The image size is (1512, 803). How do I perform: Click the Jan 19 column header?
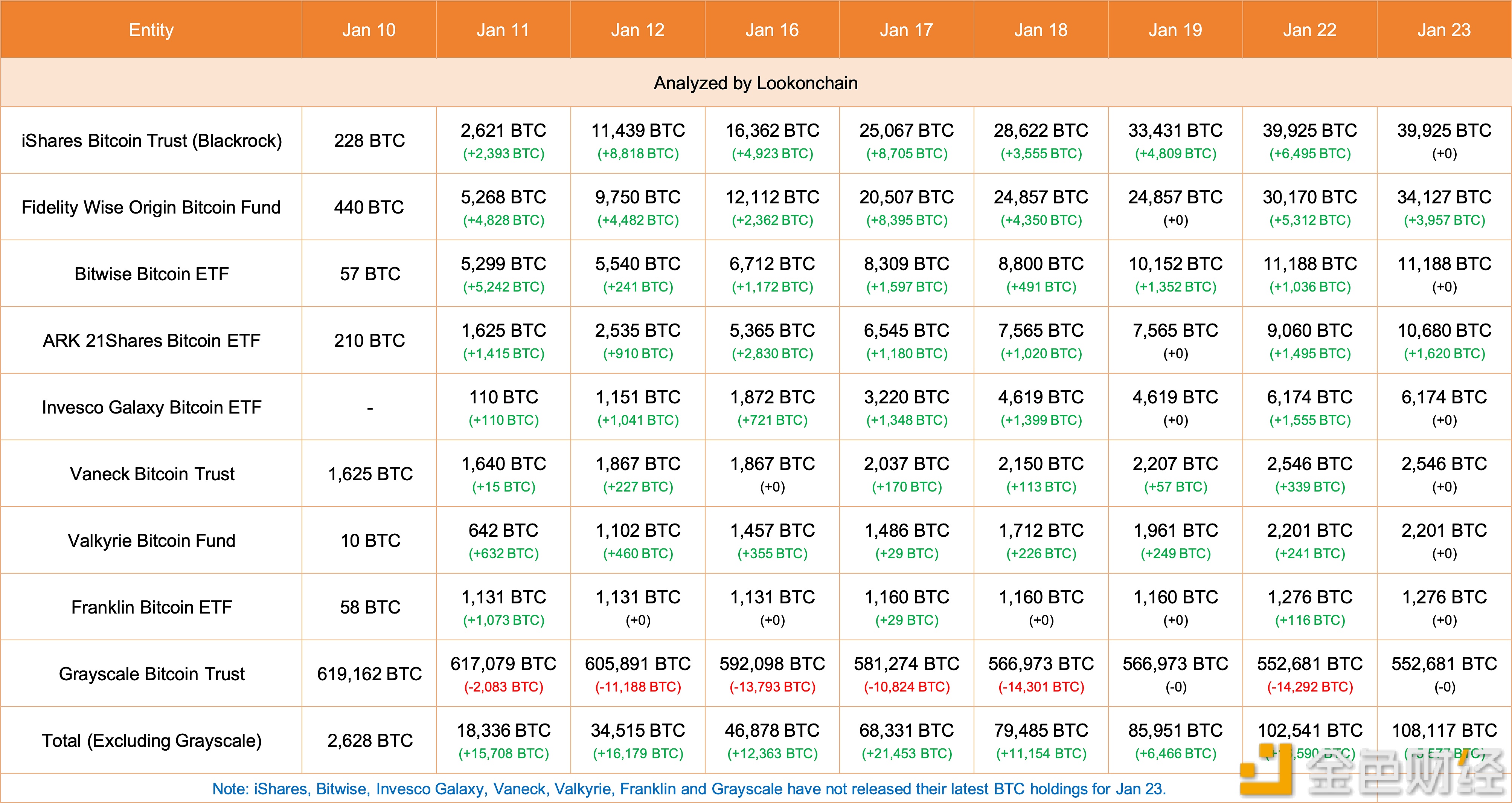[1175, 30]
